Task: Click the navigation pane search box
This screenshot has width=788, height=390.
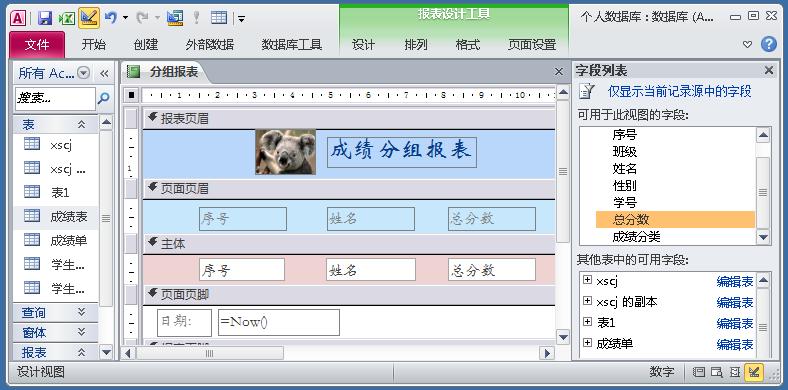Action: tap(55, 99)
